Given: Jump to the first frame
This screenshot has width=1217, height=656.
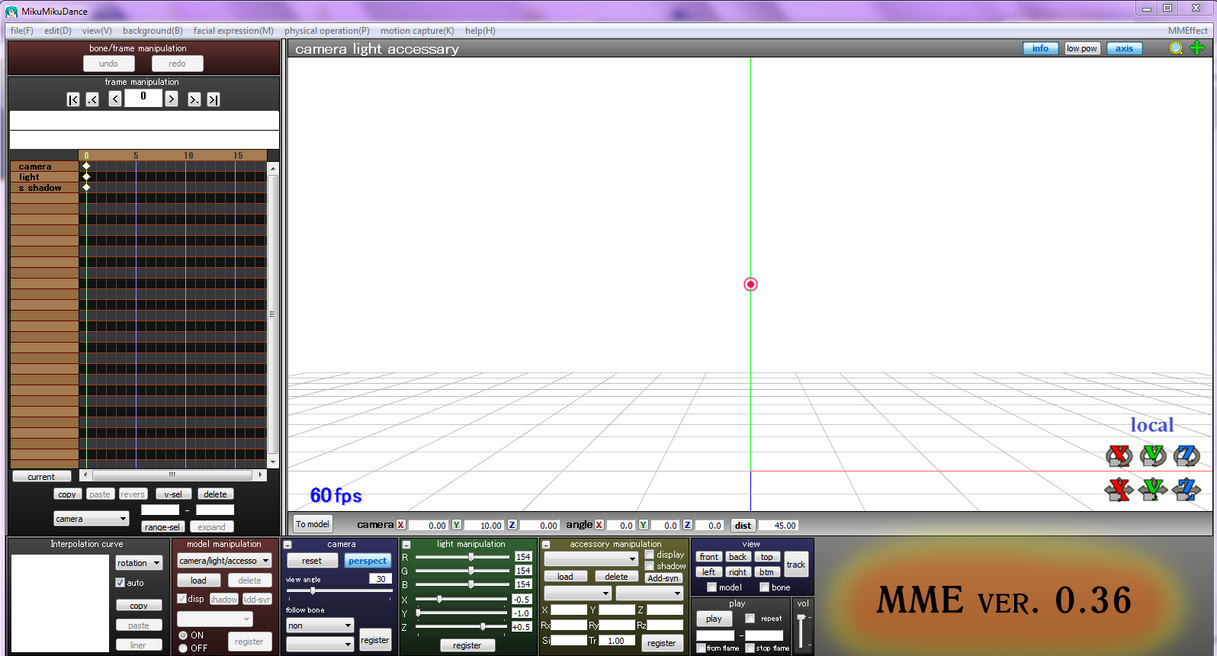Looking at the screenshot, I should coord(73,99).
